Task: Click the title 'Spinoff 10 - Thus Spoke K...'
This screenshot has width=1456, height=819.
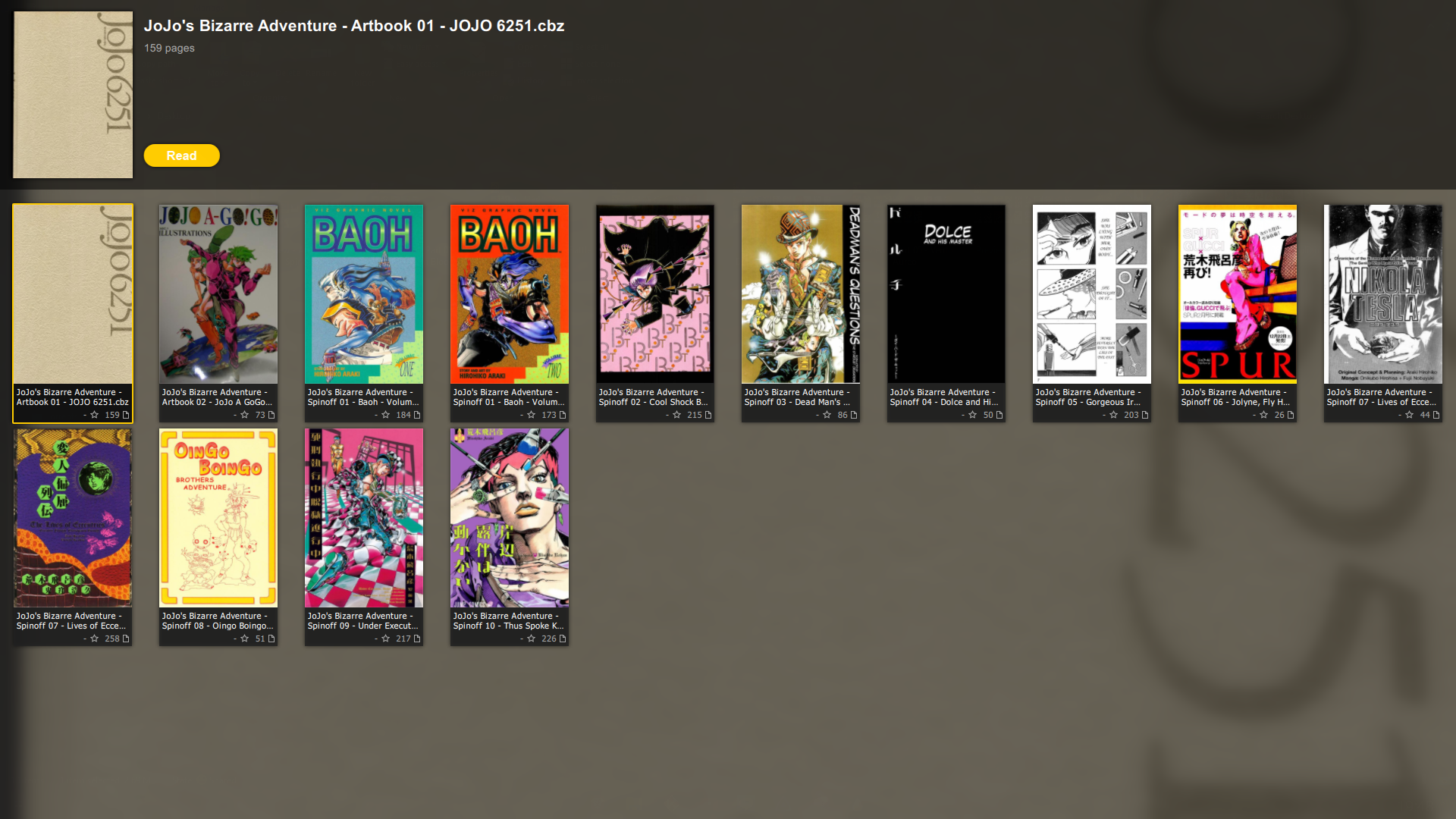Action: click(x=509, y=626)
